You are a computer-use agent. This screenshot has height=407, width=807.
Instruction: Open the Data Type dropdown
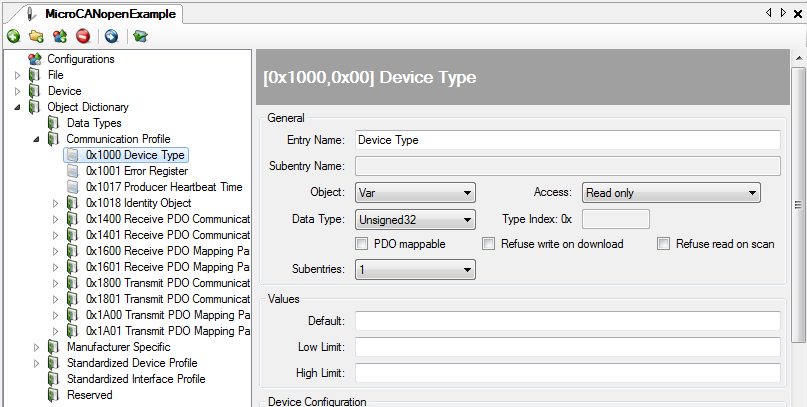click(x=415, y=220)
